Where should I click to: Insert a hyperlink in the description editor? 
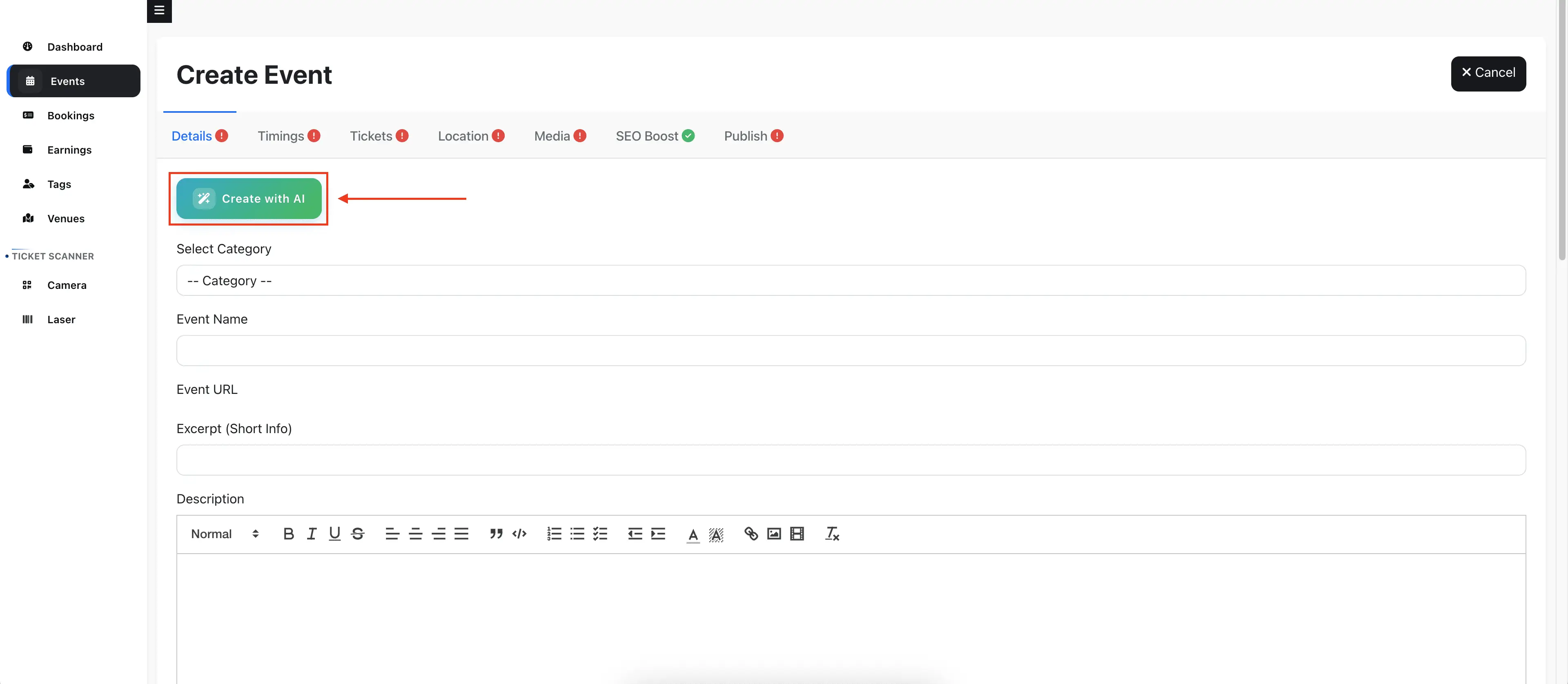pyautogui.click(x=751, y=534)
